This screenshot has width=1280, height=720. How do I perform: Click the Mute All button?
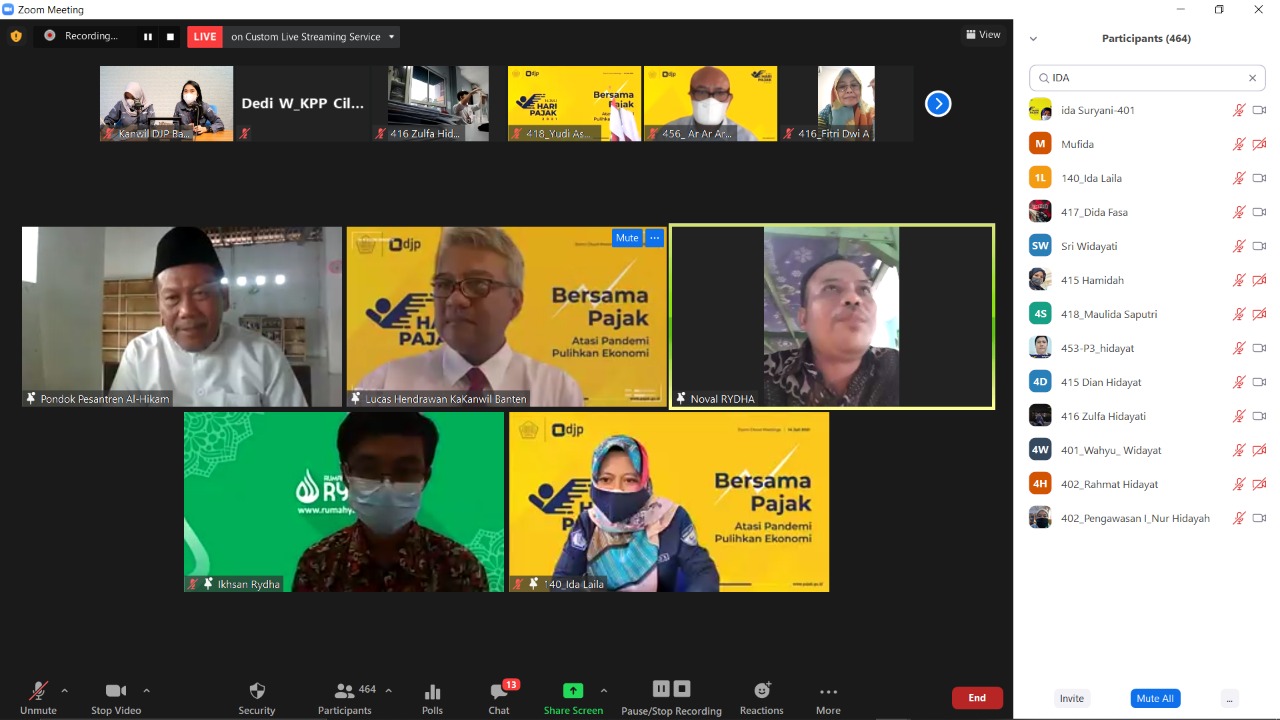1155,698
